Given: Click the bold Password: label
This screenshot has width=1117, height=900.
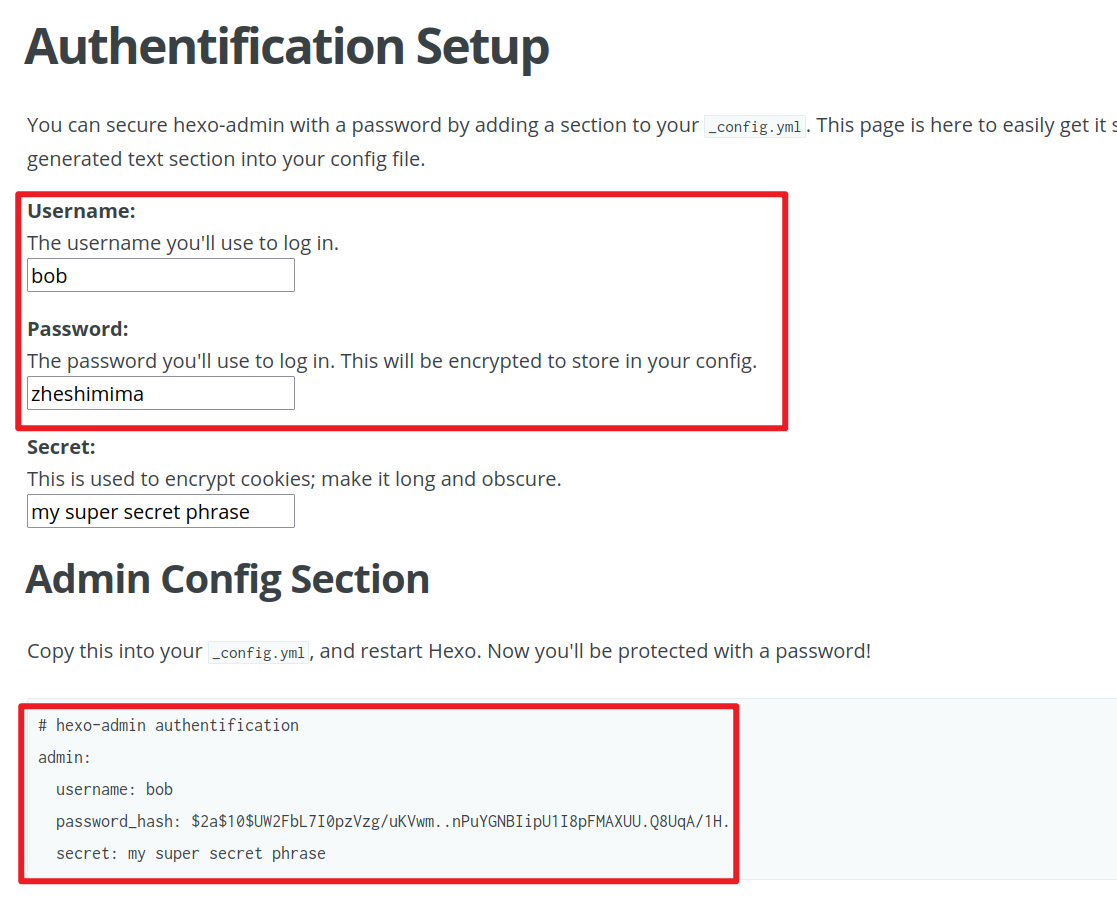Looking at the screenshot, I should pyautogui.click(x=78, y=329).
